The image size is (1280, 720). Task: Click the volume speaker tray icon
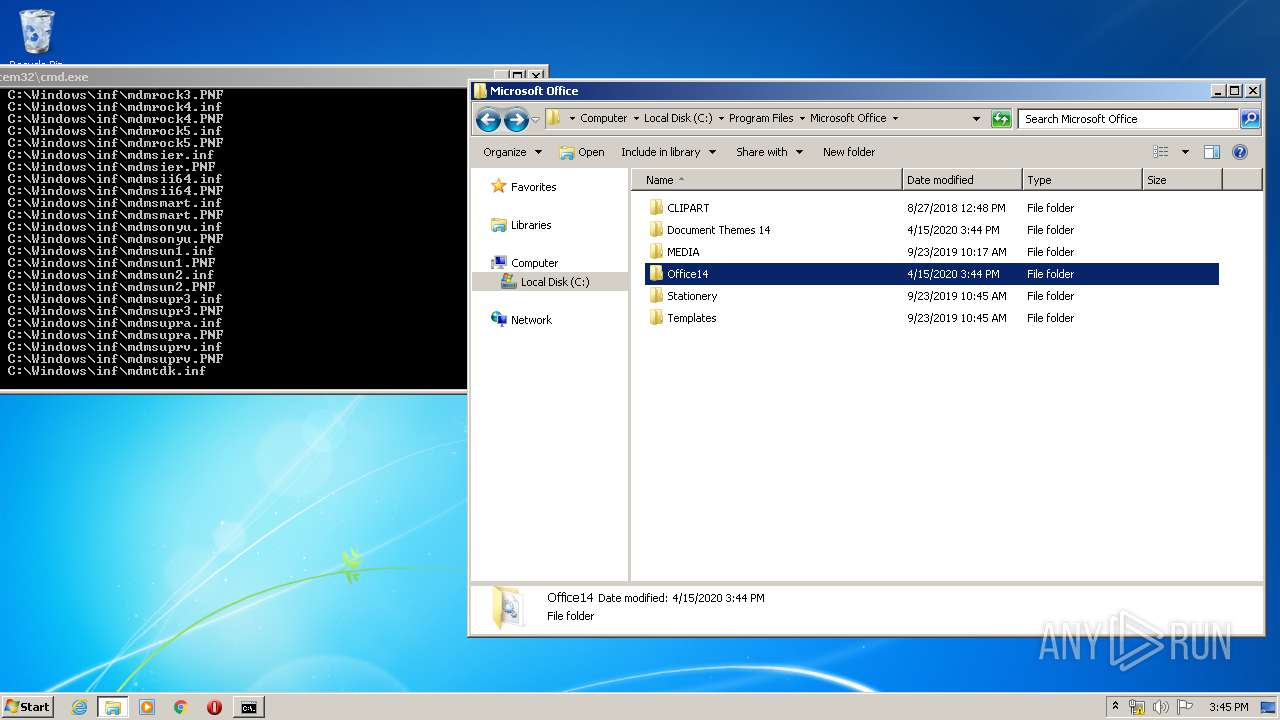[1161, 707]
